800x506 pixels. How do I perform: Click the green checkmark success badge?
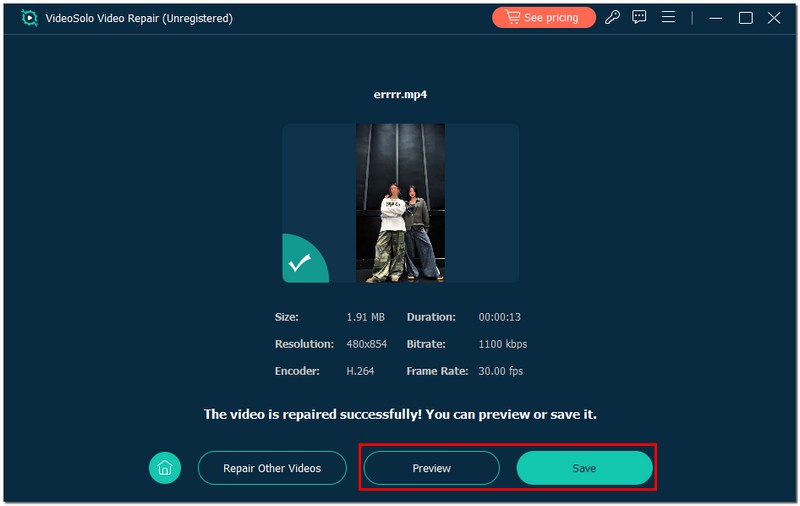click(x=299, y=263)
